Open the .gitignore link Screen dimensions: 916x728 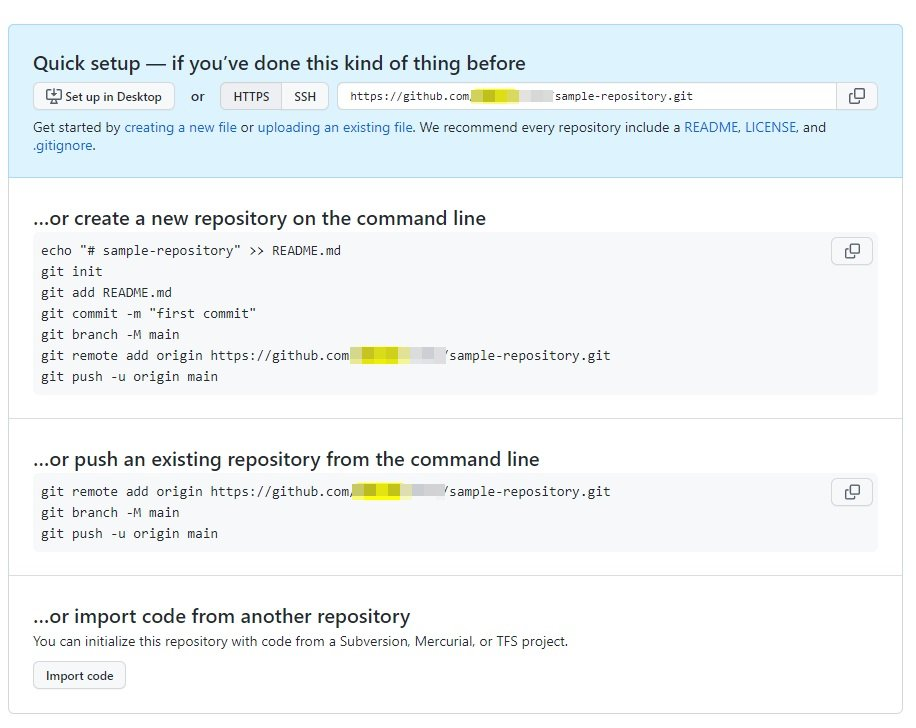tap(62, 146)
